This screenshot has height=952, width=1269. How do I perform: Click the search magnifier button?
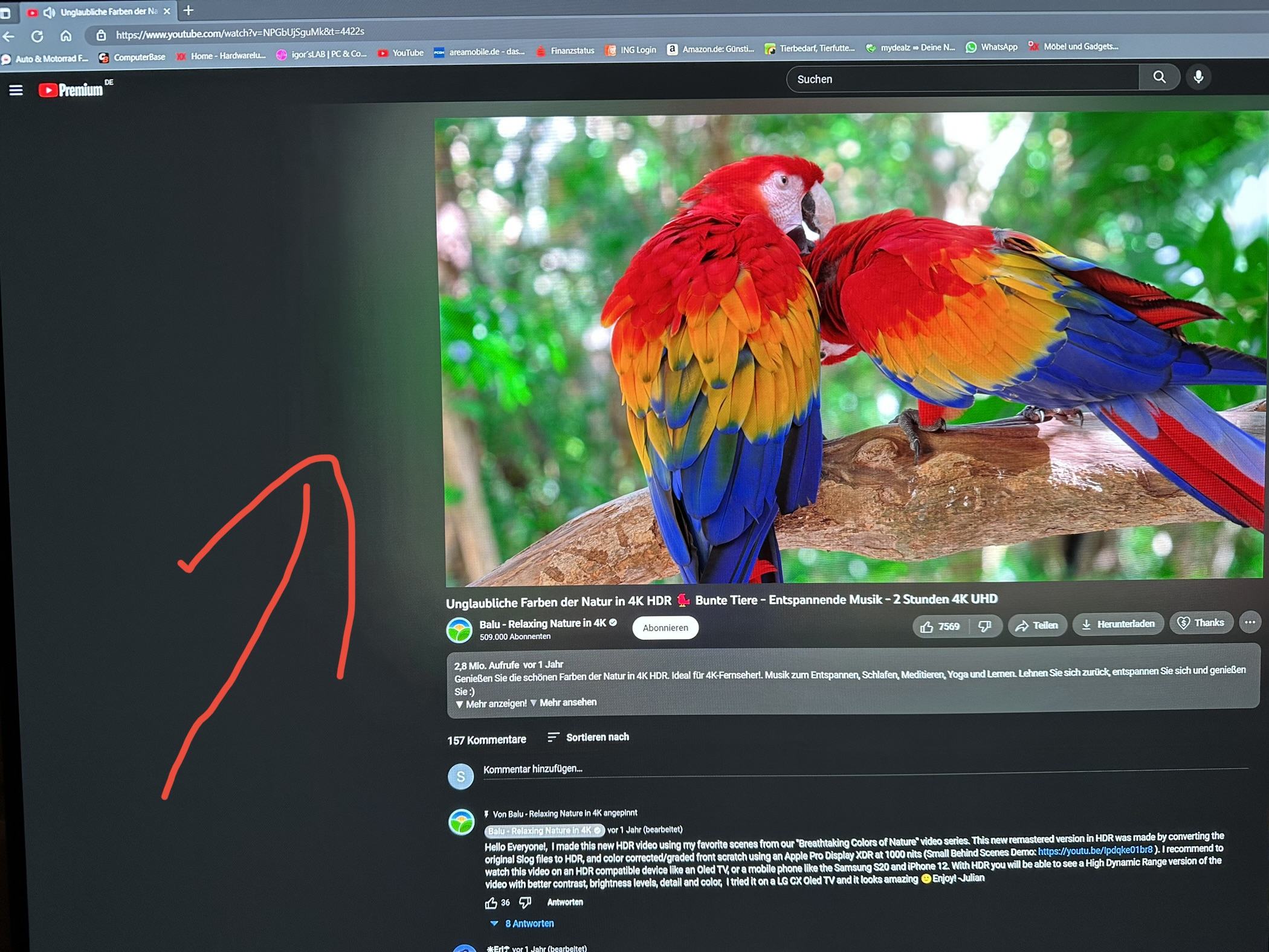pos(1158,77)
